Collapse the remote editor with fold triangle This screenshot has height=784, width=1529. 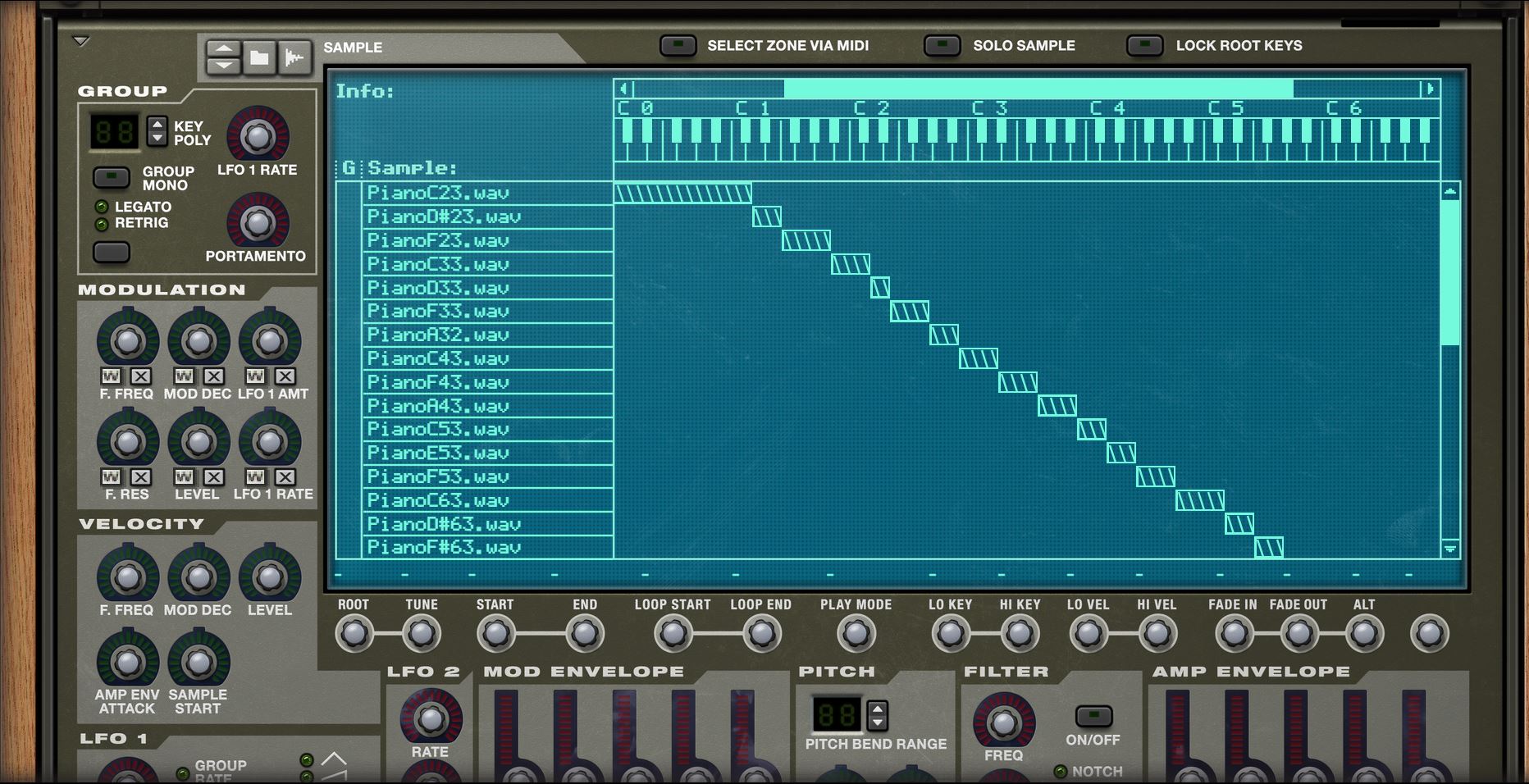[80, 41]
